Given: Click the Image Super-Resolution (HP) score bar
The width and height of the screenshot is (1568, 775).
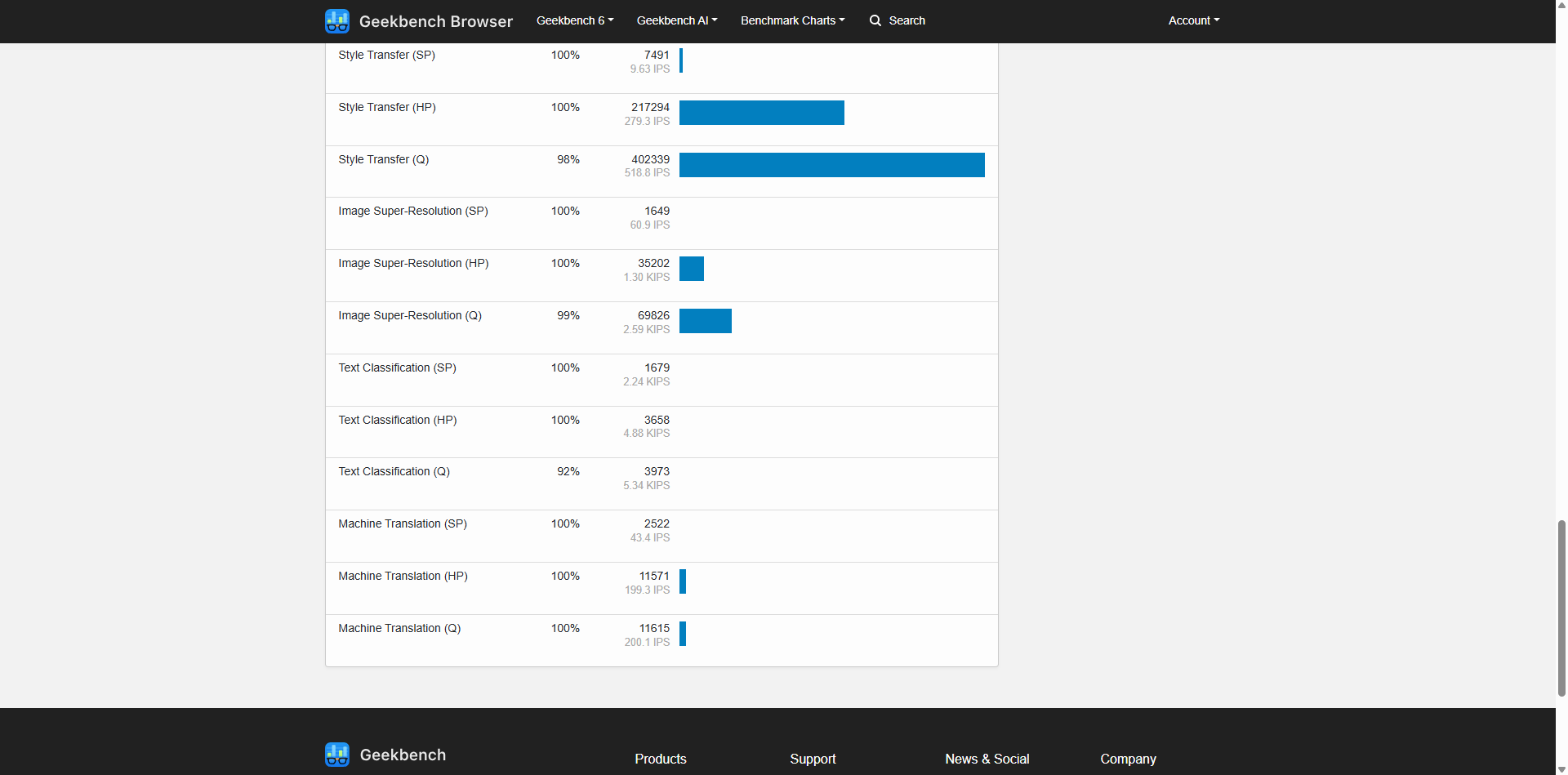Looking at the screenshot, I should click(x=692, y=269).
